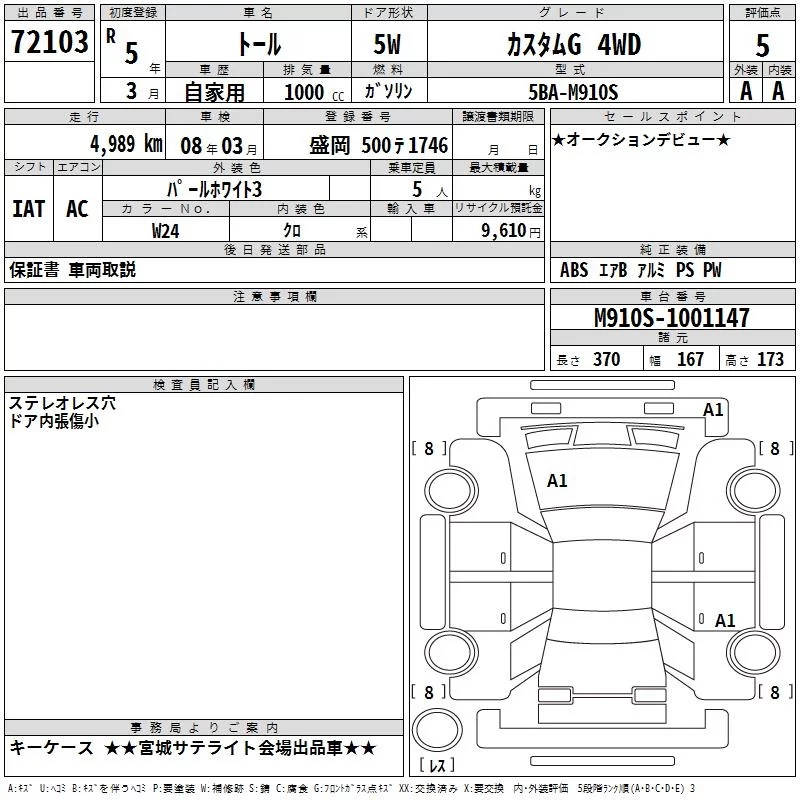This screenshot has width=800, height=800.
Task: Click the A1 mark beside the rear door
Action: coord(725,620)
